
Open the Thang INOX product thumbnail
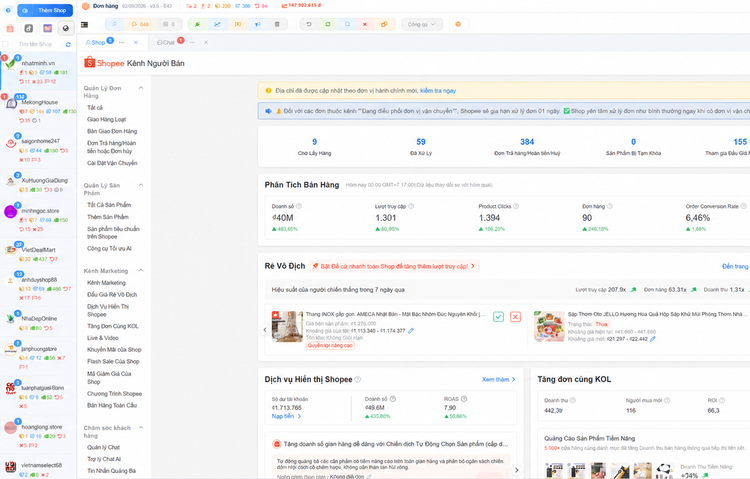[287, 326]
